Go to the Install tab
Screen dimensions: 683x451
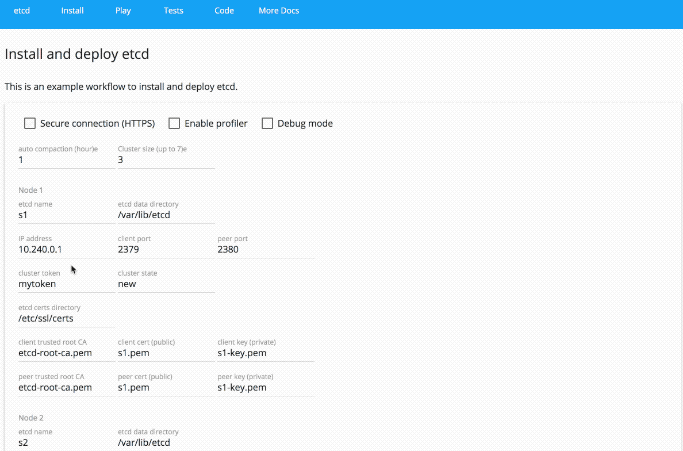(72, 11)
